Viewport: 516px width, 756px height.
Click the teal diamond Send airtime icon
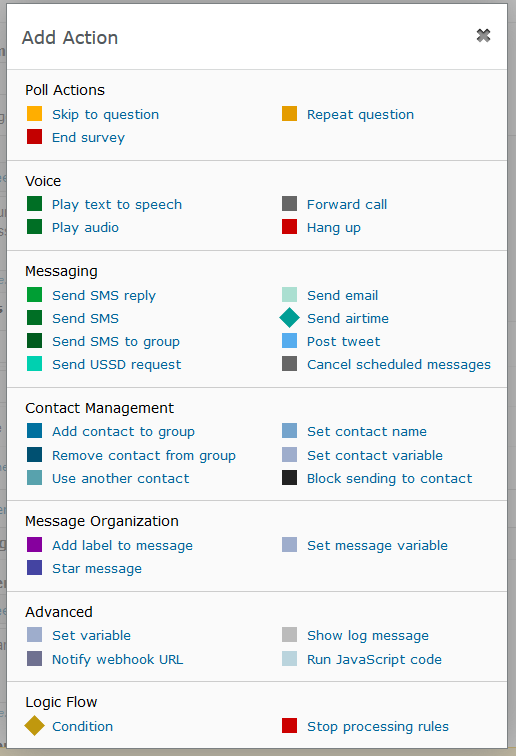(289, 318)
